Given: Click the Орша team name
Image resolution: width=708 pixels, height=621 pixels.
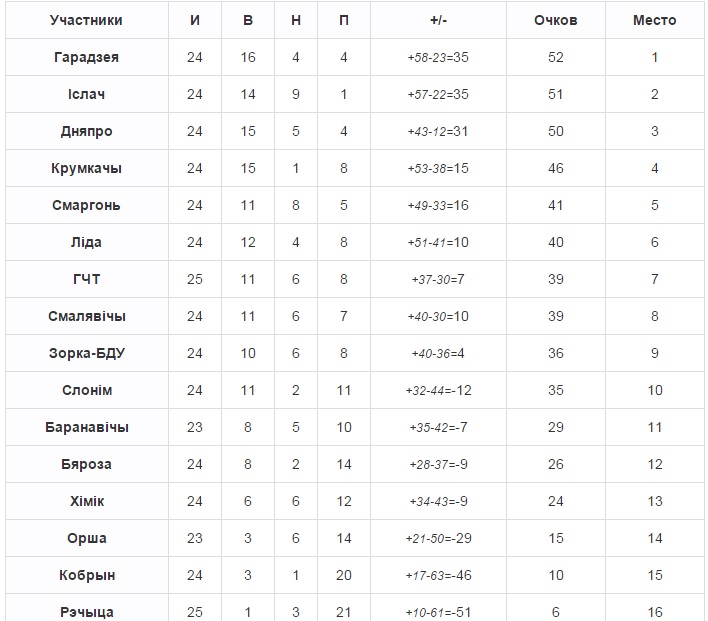Looking at the screenshot, I should coord(86,538).
